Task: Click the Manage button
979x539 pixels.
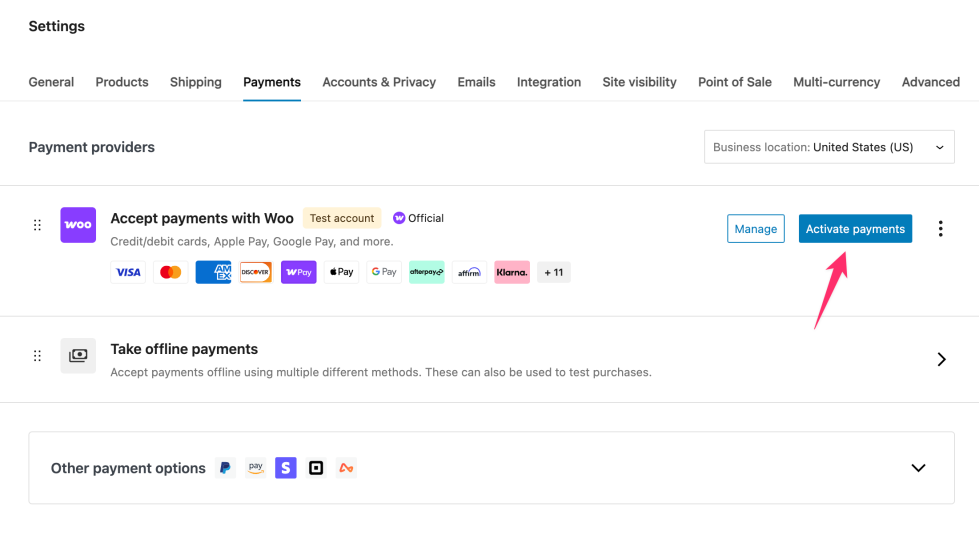Action: pos(756,229)
